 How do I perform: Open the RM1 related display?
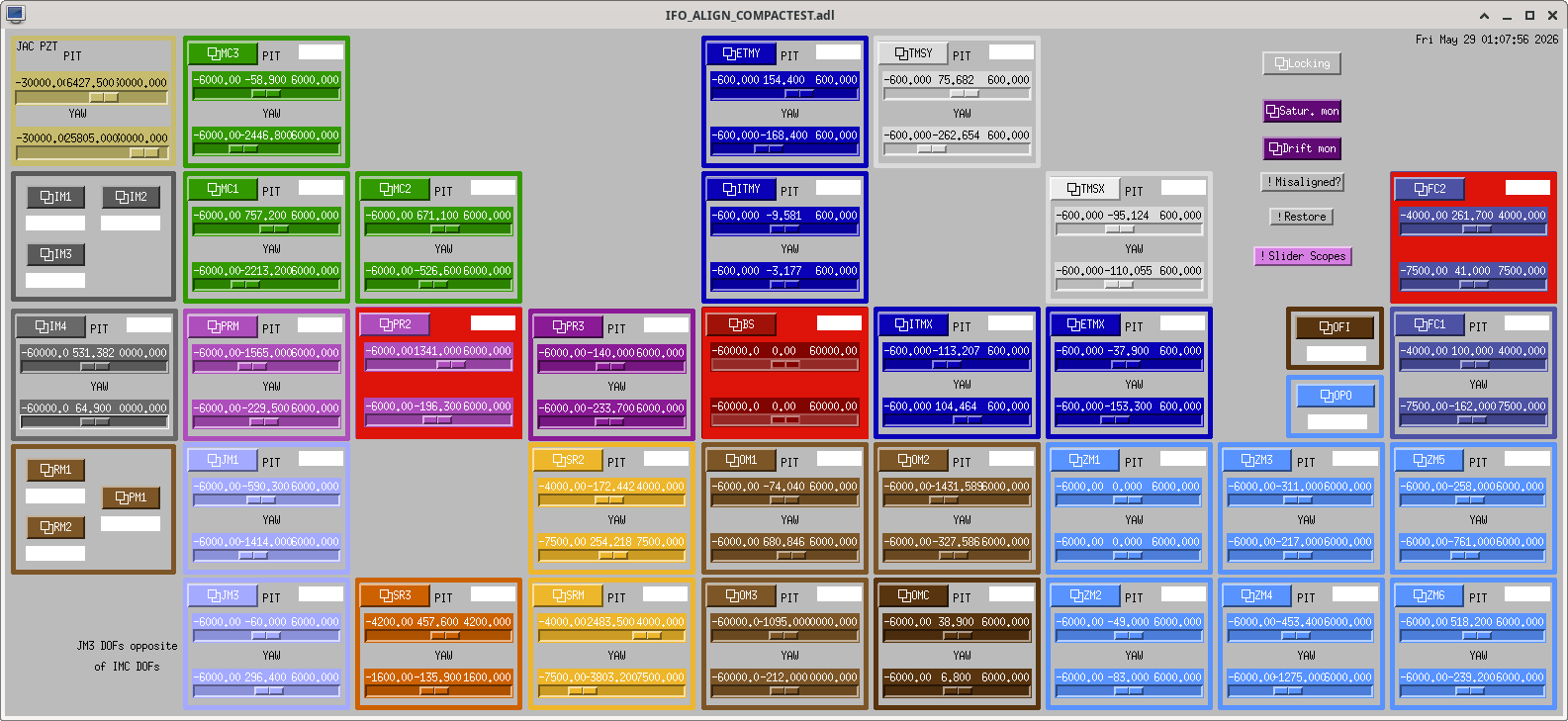click(x=55, y=470)
